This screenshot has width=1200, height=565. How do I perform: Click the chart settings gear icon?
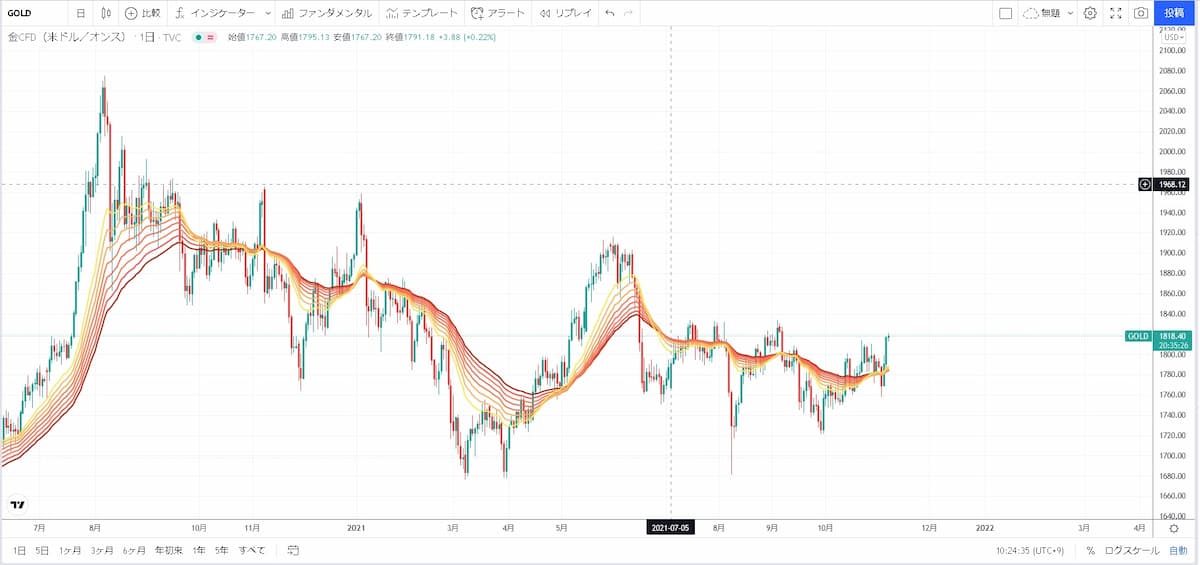(x=1090, y=13)
